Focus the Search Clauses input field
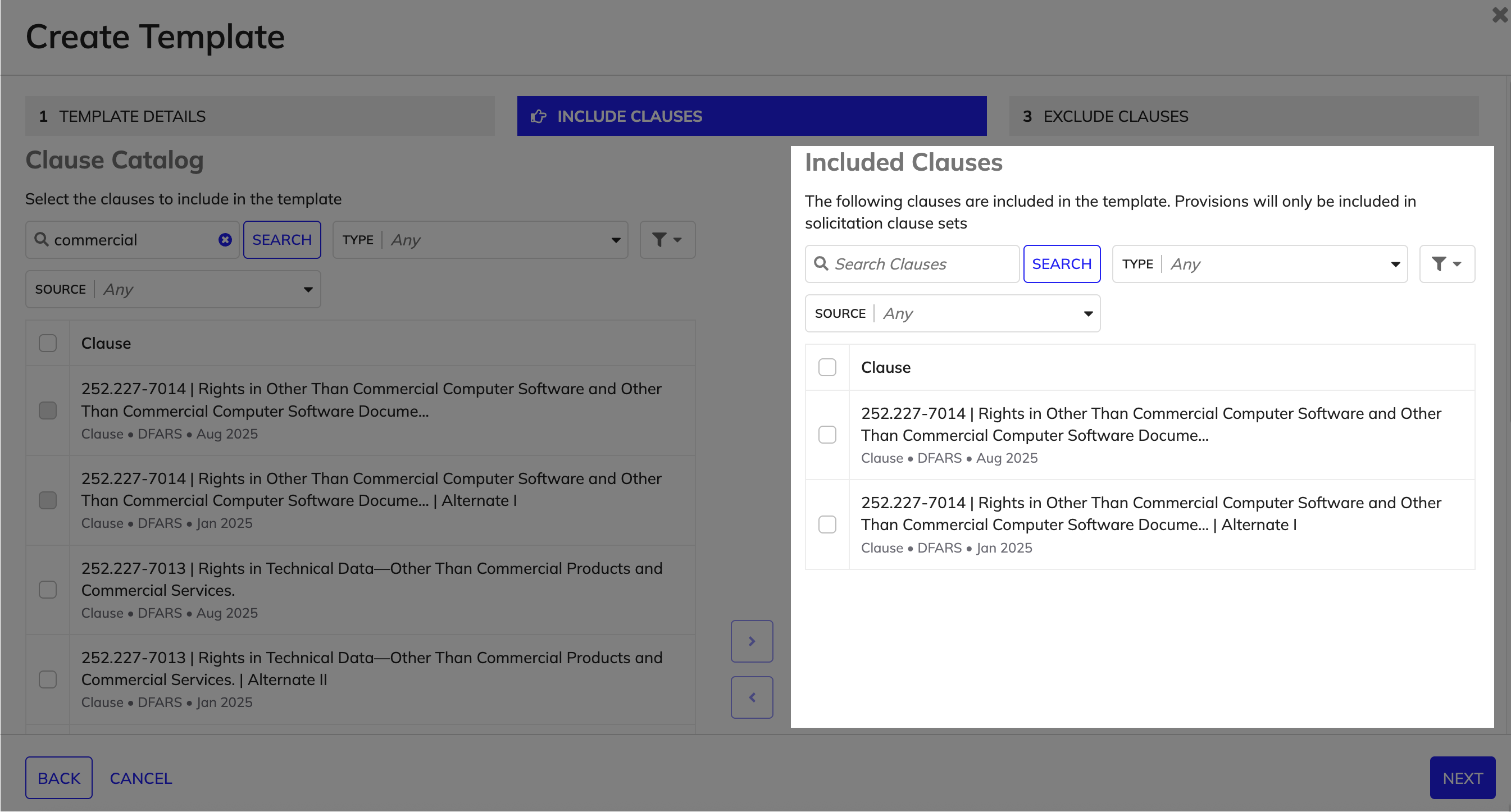This screenshot has height=812, width=1511. coord(912,264)
